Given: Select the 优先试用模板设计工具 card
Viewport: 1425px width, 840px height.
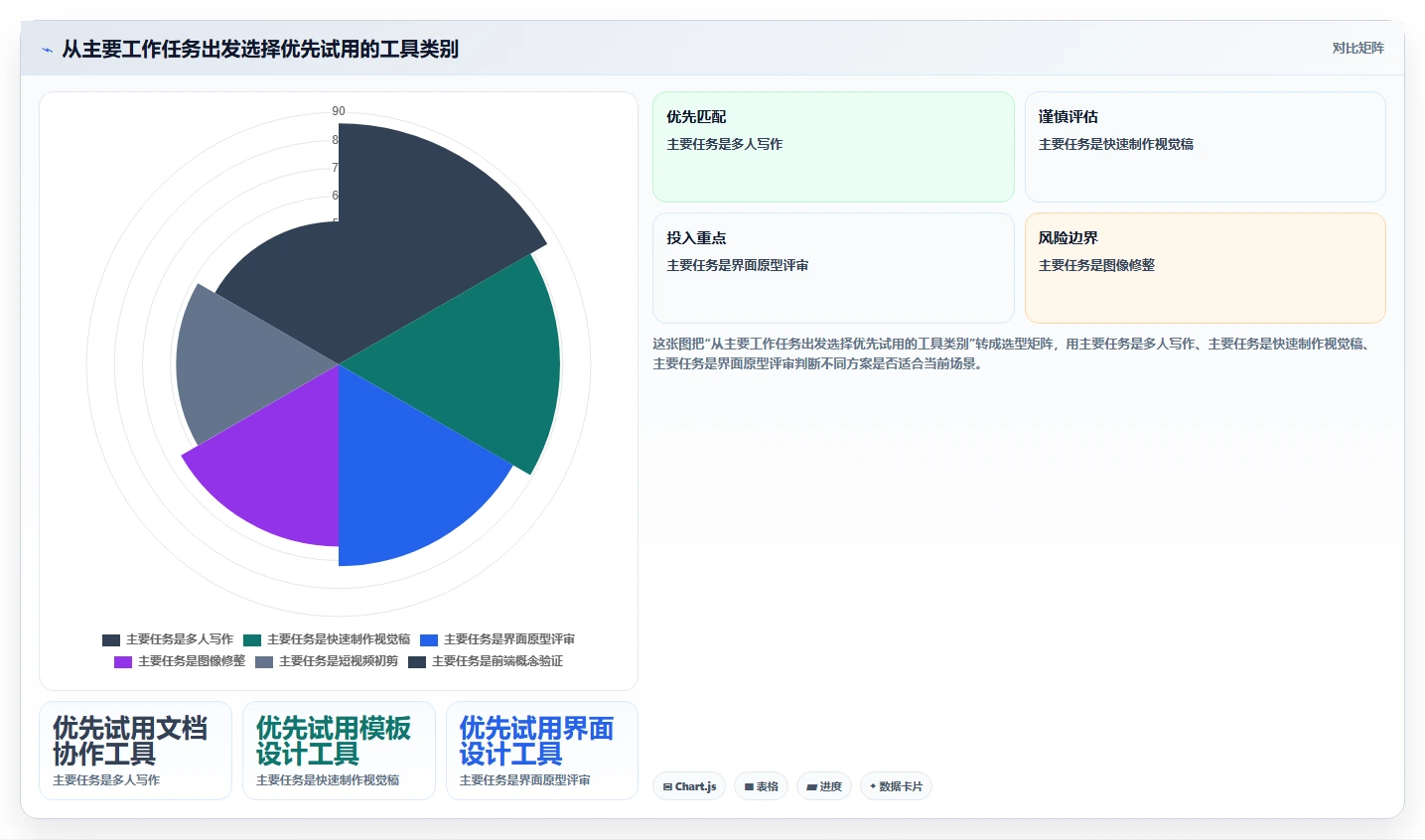Looking at the screenshot, I should [339, 751].
